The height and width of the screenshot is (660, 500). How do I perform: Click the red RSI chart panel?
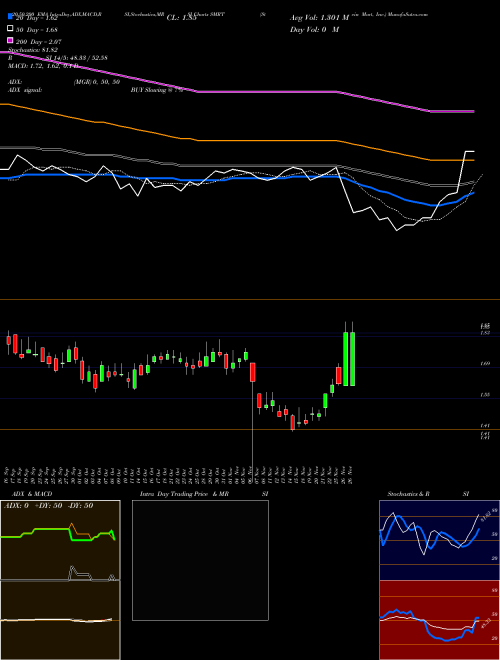point(439,620)
